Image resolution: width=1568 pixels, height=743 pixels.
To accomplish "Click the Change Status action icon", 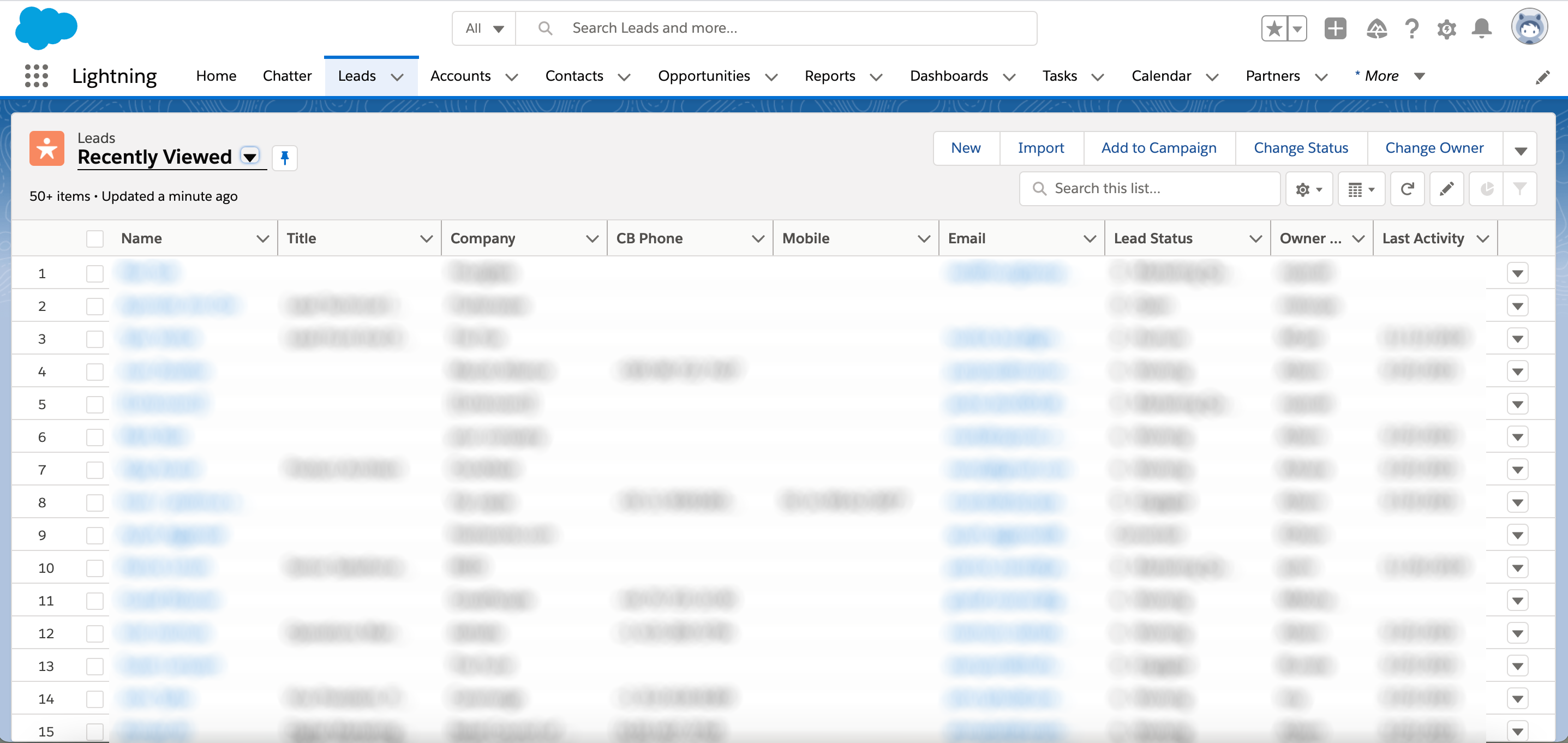I will pyautogui.click(x=1301, y=147).
